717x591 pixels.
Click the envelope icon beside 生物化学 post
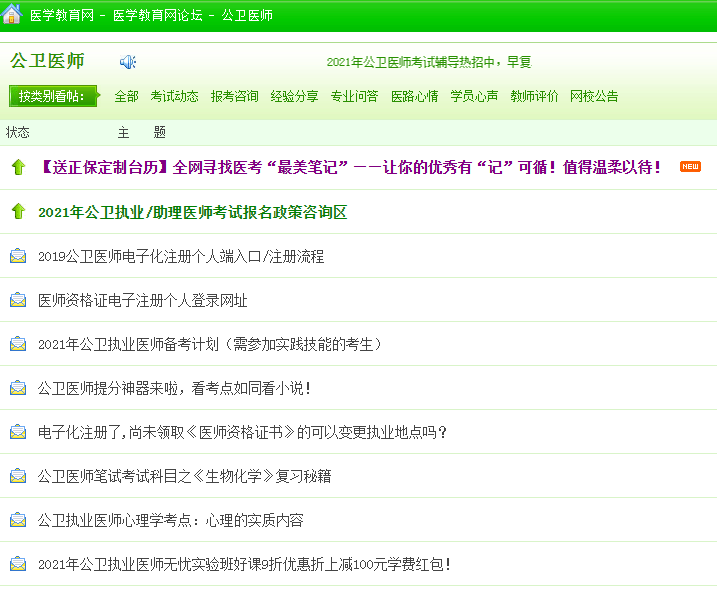click(18, 476)
